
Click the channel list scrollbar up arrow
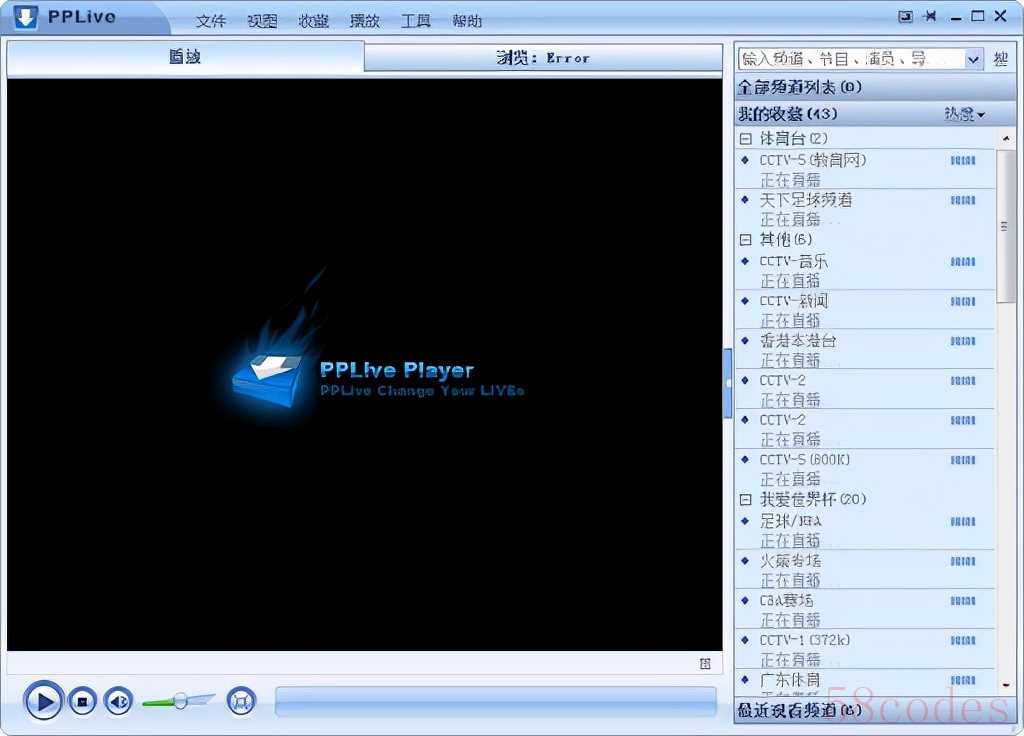coord(1006,138)
